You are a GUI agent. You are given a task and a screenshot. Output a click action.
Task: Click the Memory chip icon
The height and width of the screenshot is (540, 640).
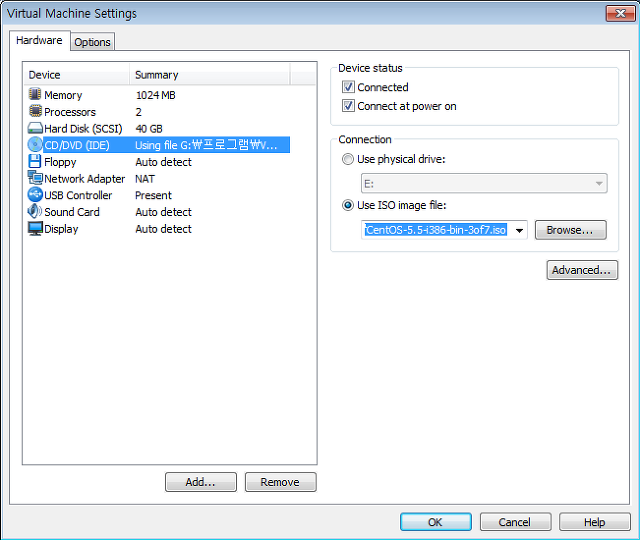pos(35,94)
